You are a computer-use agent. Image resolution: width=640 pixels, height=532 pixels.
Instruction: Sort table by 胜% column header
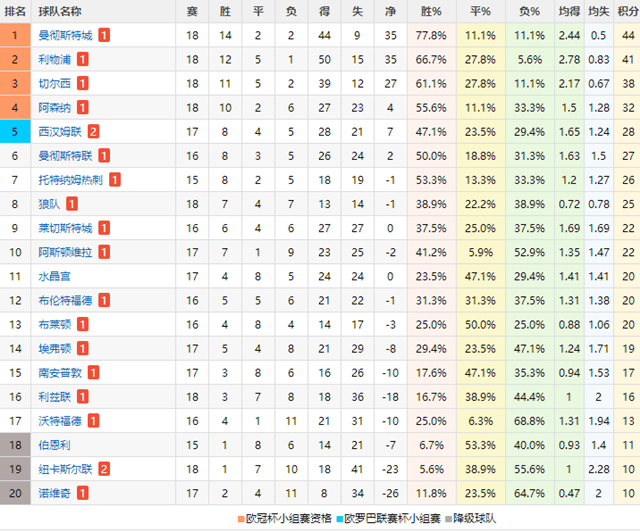point(431,11)
